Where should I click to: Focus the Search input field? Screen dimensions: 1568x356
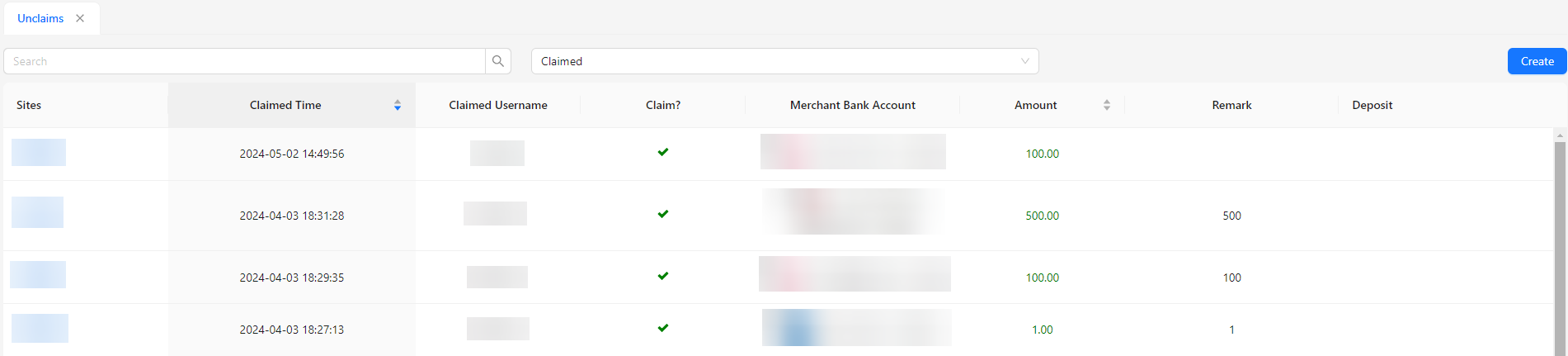245,61
